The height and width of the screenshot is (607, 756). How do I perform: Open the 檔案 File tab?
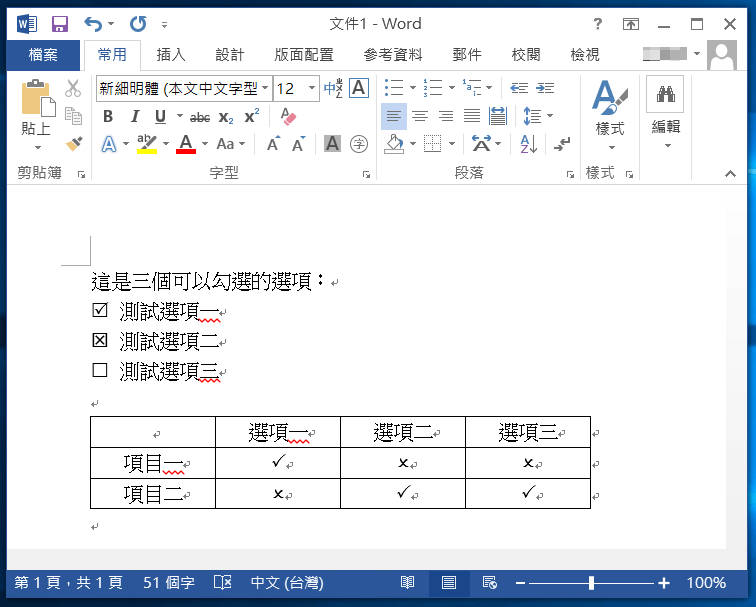pos(43,55)
